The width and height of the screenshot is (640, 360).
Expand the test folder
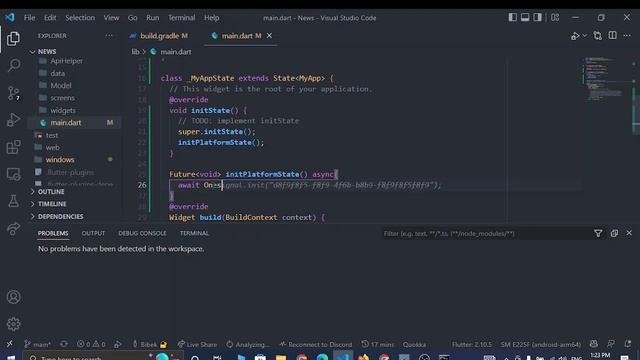tap(51, 135)
